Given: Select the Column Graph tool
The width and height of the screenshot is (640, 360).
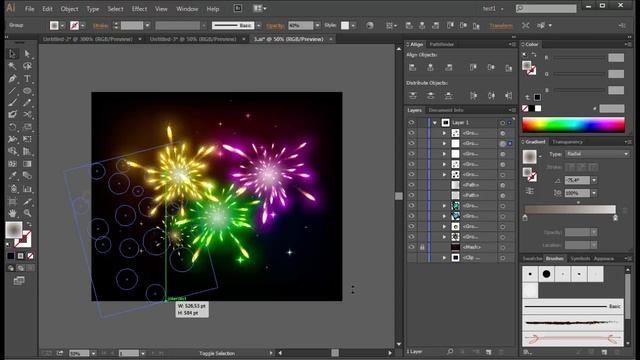Looking at the screenshot, I should tap(27, 189).
